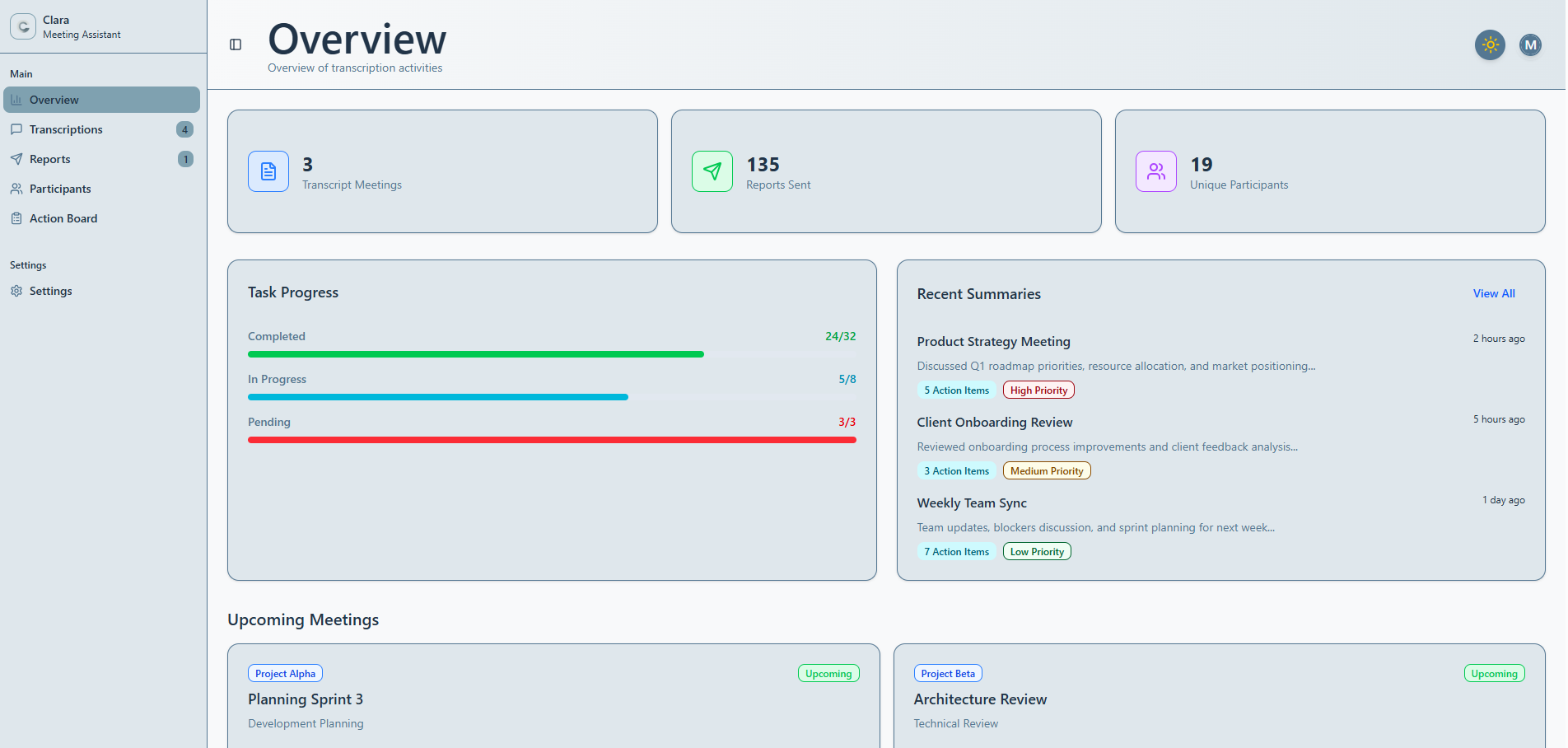Open the Participants page
Screen dimensions: 1568x748
point(60,189)
